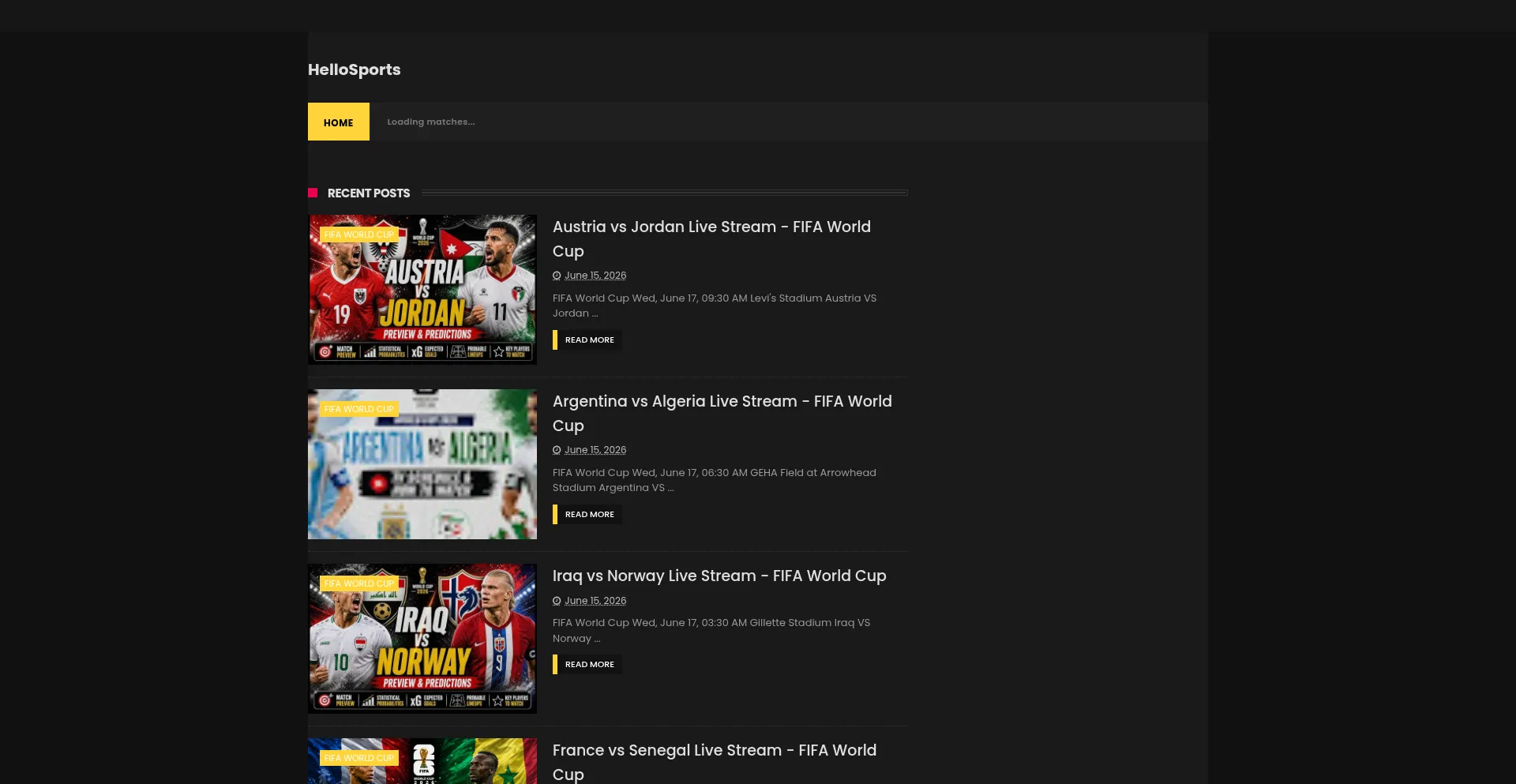The image size is (1516, 784).
Task: Open the France vs Senegal Live Stream title
Action: 715,762
